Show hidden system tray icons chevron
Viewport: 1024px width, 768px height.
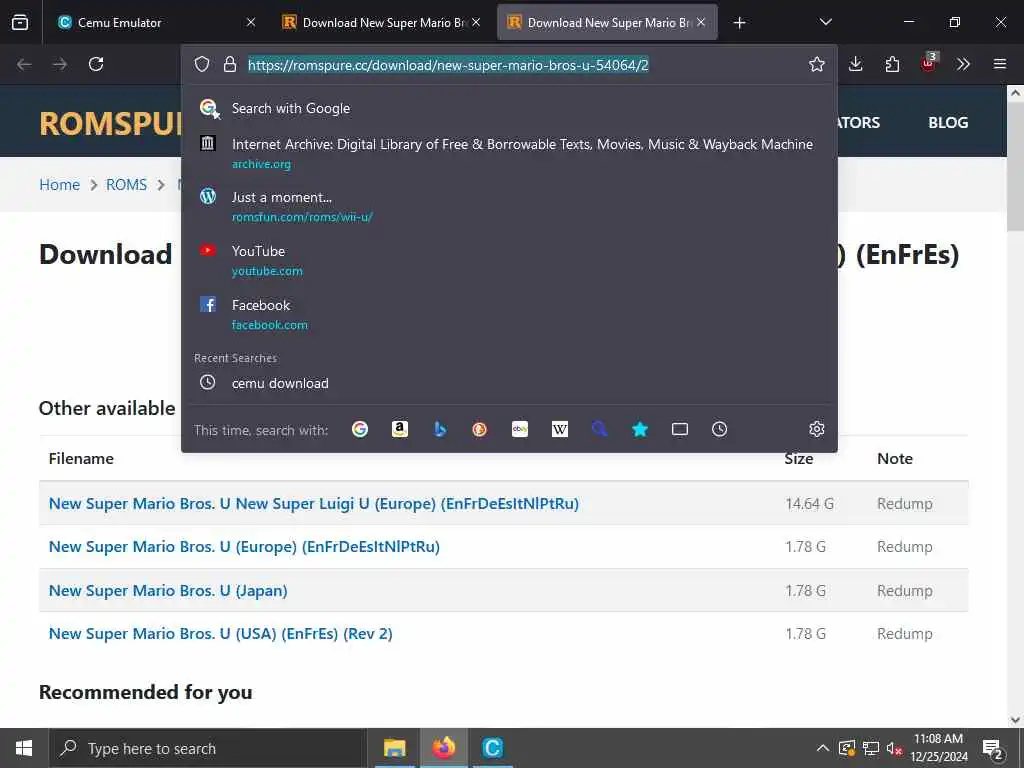coord(823,748)
